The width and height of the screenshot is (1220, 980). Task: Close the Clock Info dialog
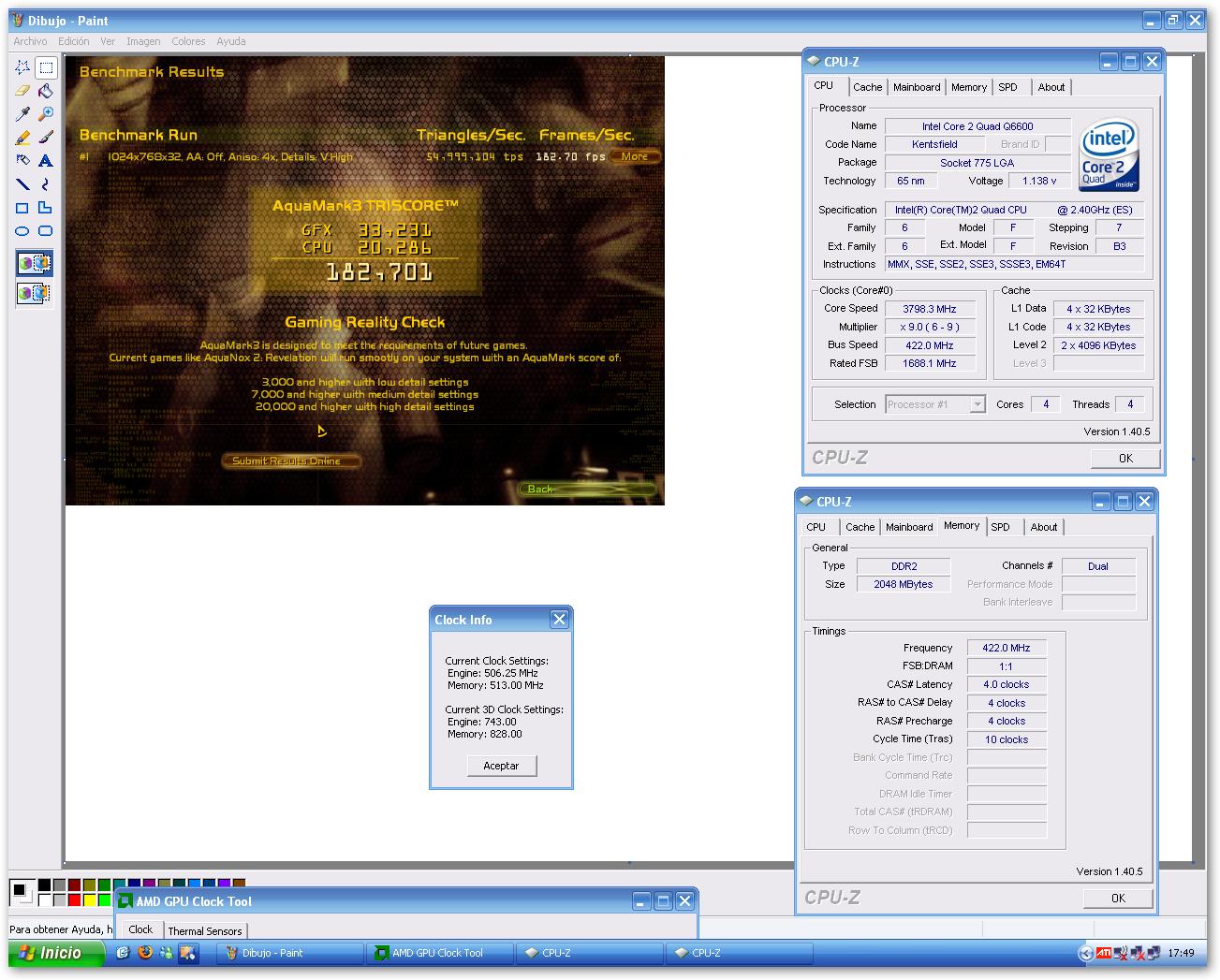(560, 619)
